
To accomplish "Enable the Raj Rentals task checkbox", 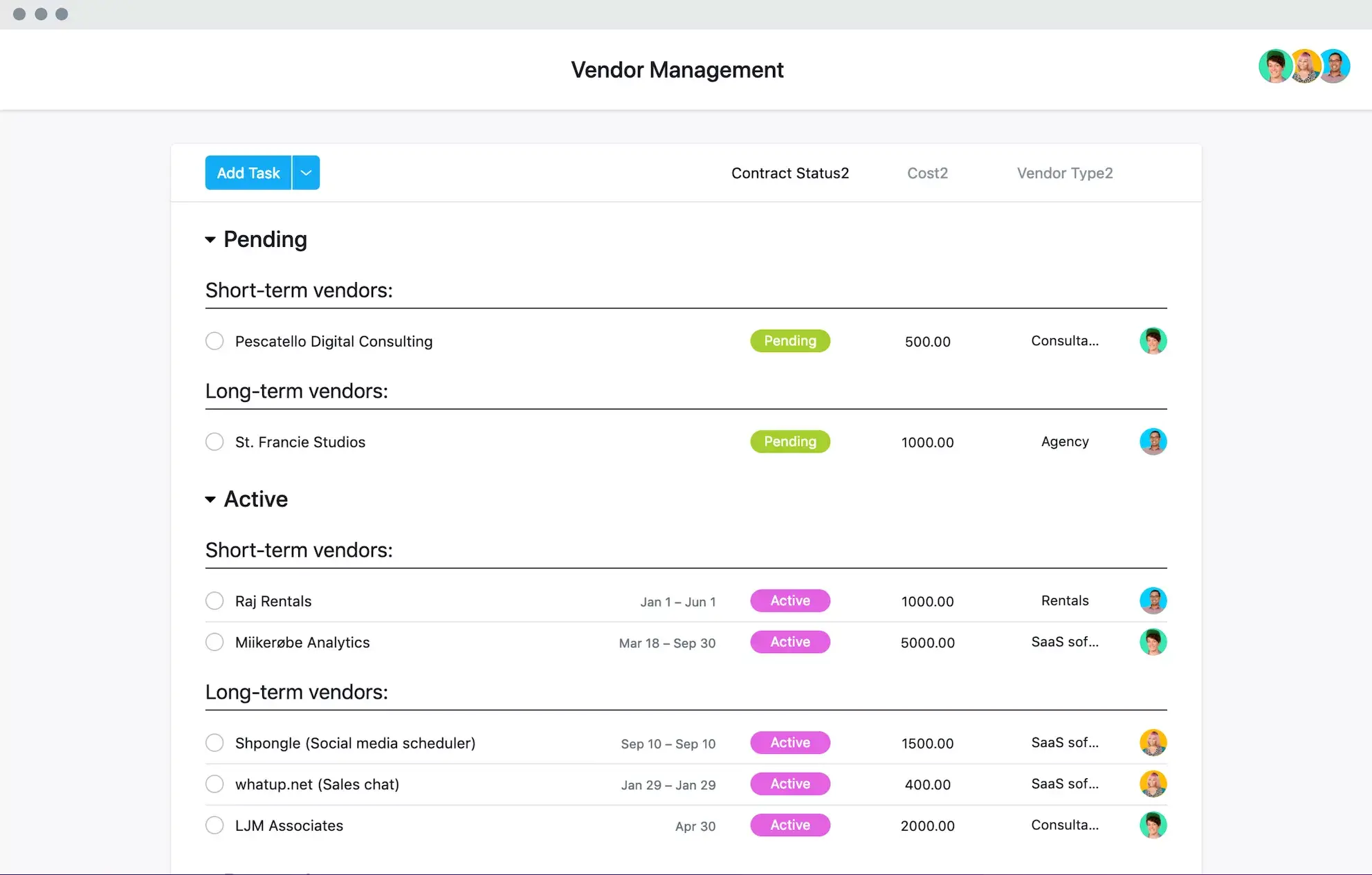I will pos(213,601).
